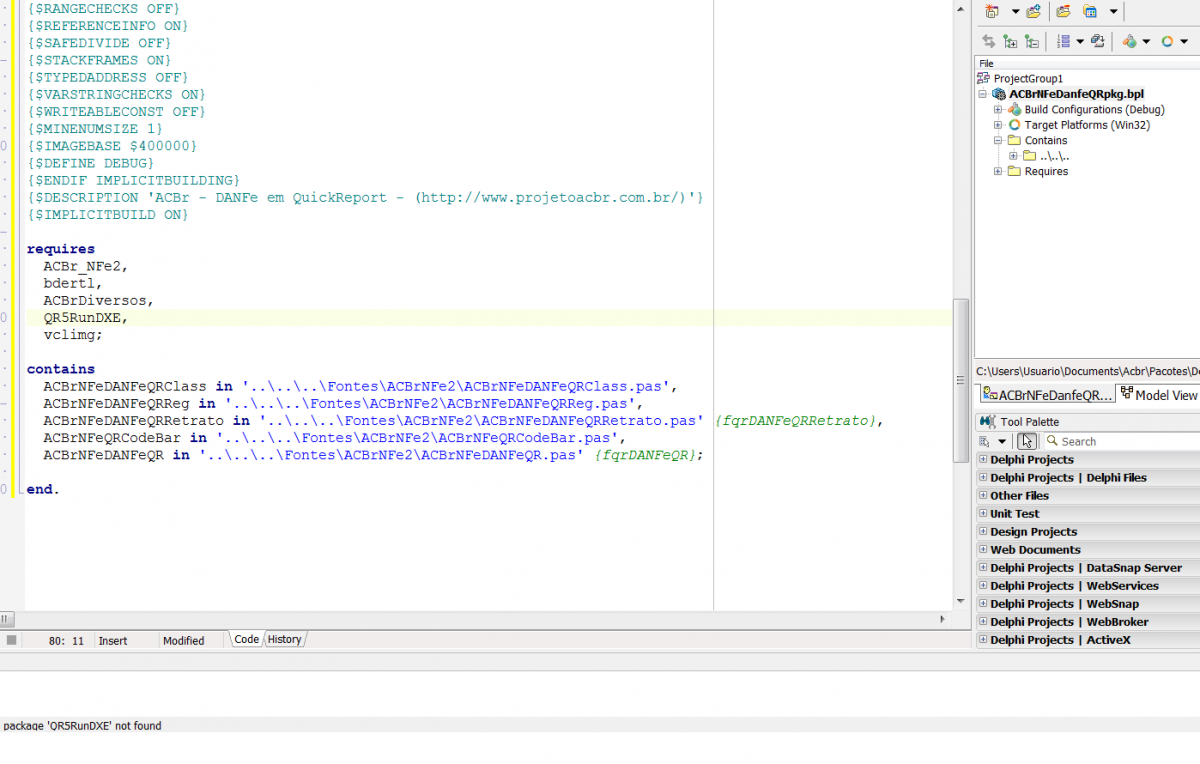1200x764 pixels.
Task: Click the ProjectGroup1 group icon
Action: point(983,78)
